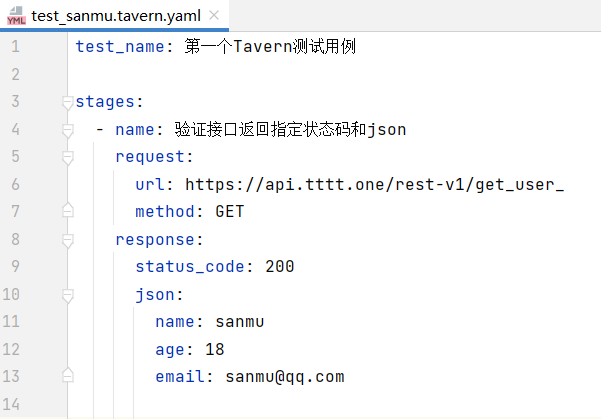Viewport: 601px width, 419px height.
Task: Click the age key
Action: click(170, 350)
